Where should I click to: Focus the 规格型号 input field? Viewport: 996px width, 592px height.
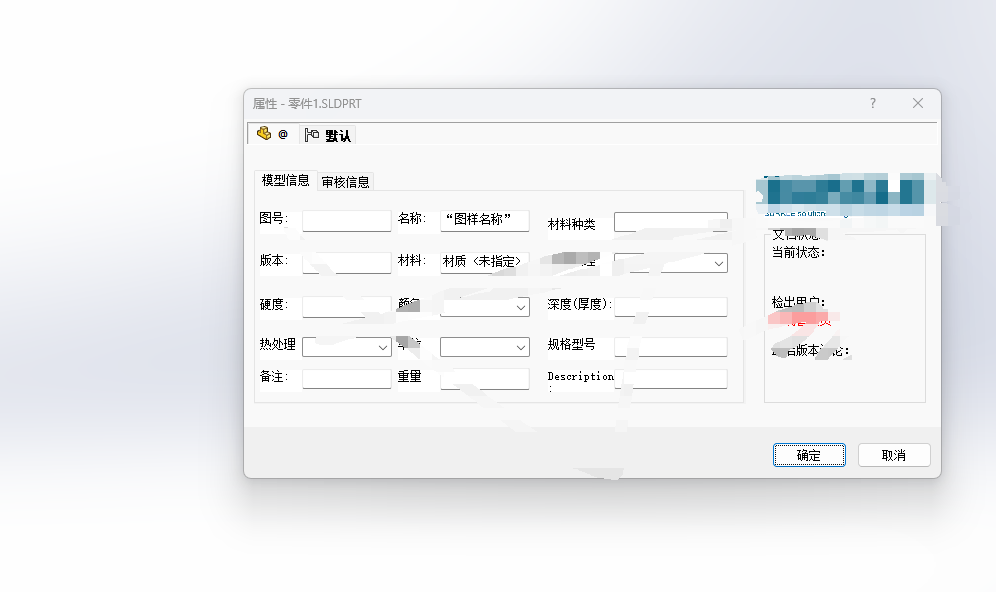pos(670,347)
